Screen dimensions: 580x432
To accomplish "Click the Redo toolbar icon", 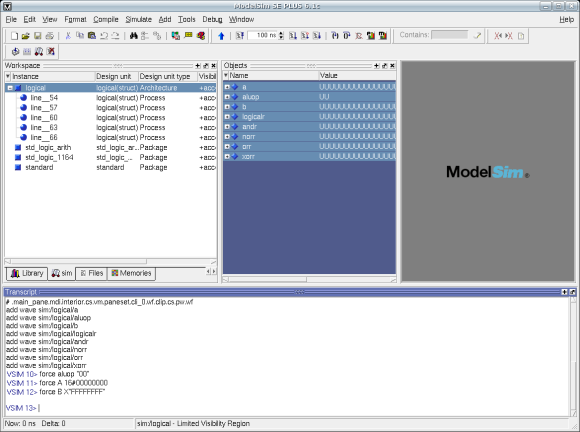I will click(x=115, y=36).
